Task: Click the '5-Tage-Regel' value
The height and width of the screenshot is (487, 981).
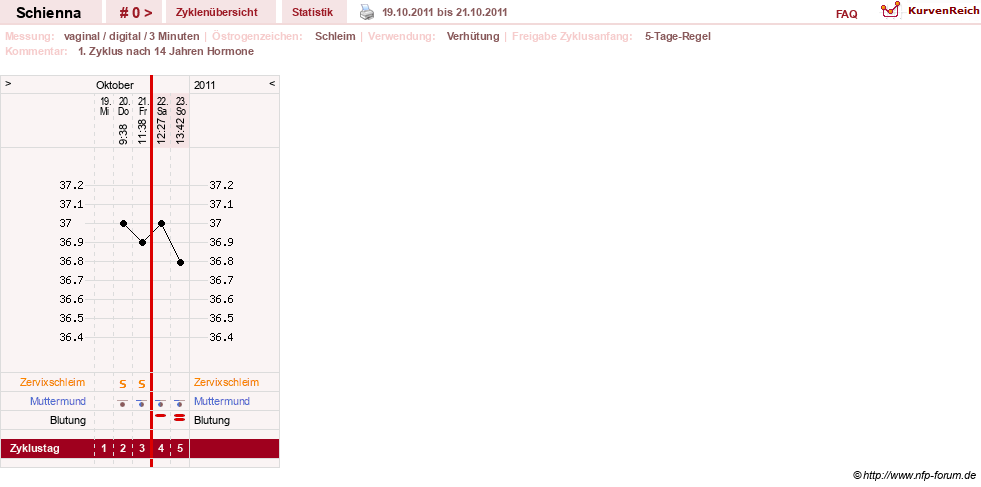Action: (x=678, y=36)
